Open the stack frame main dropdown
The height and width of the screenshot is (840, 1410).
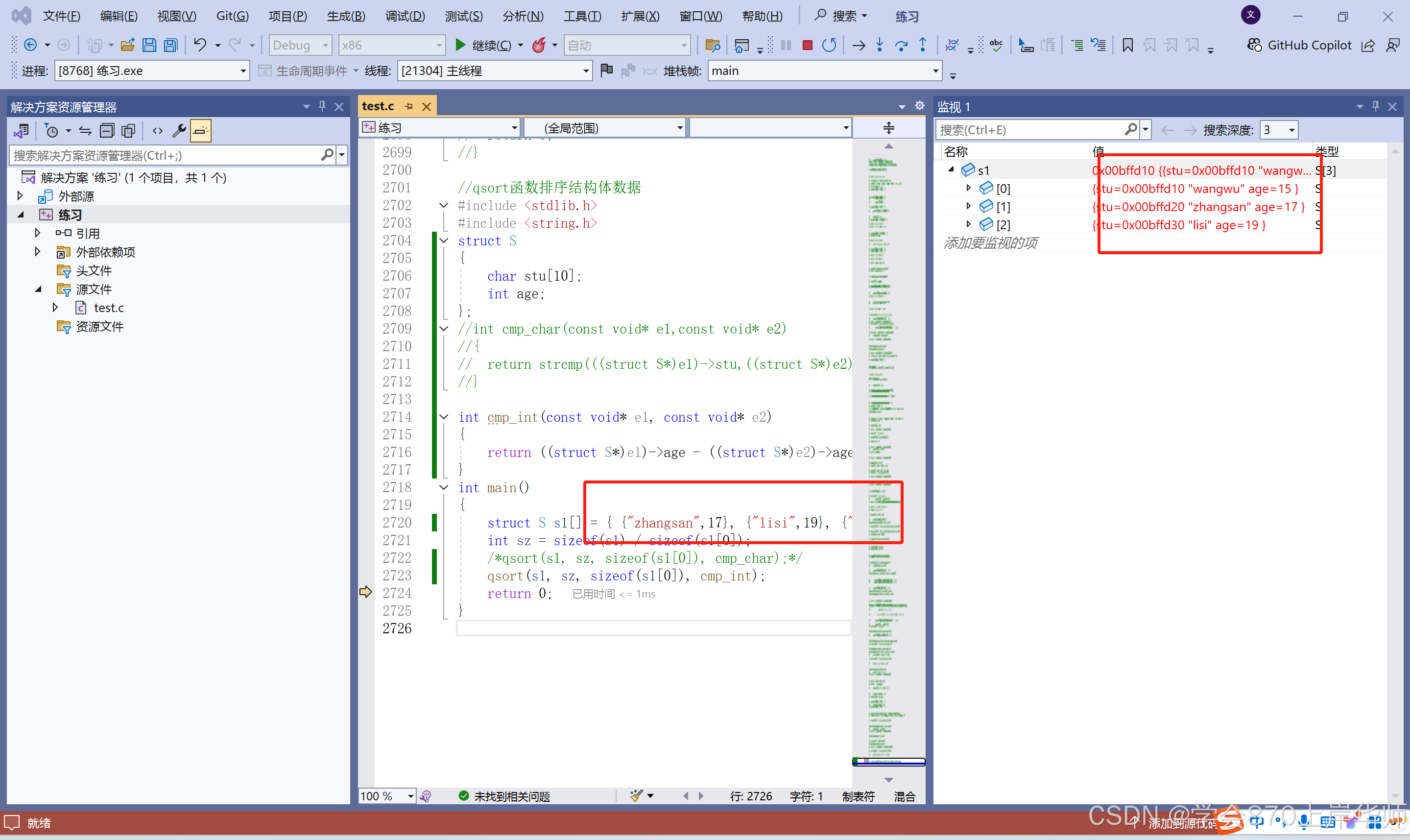935,72
